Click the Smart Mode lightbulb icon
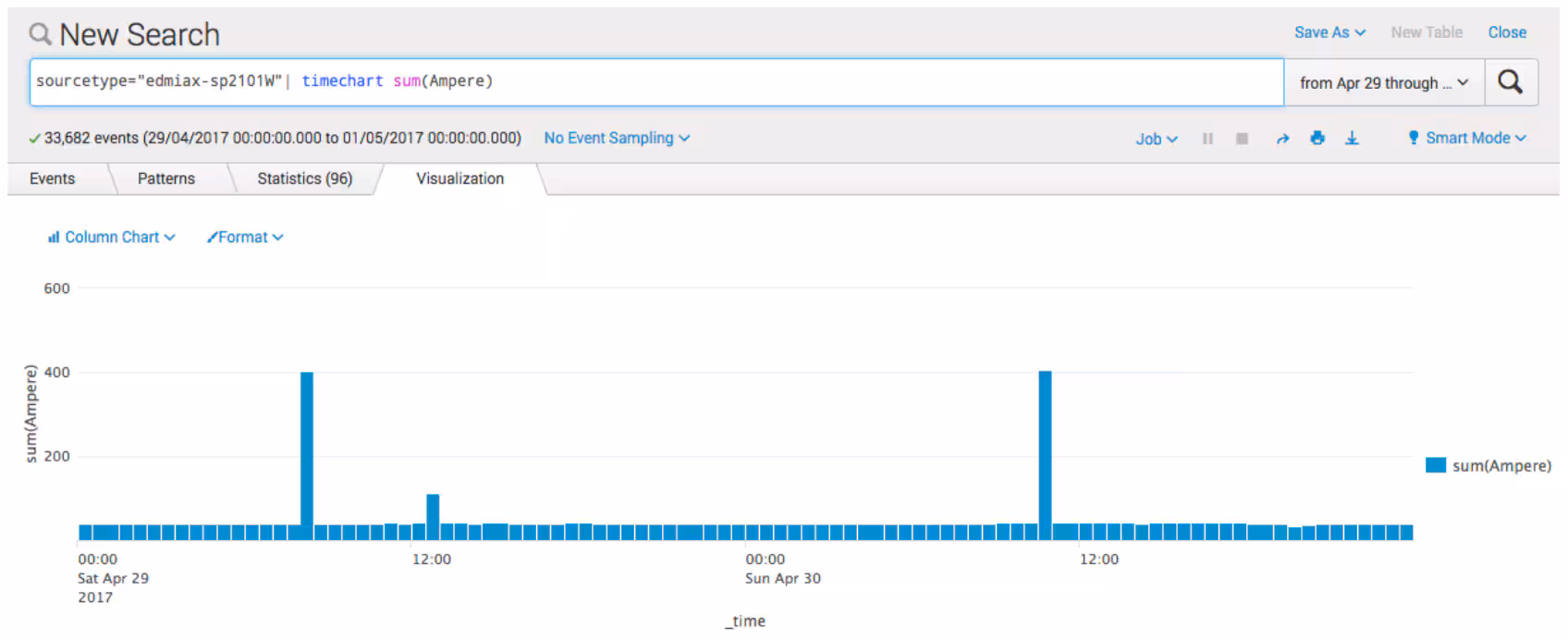The image size is (1568, 640). [x=1413, y=138]
